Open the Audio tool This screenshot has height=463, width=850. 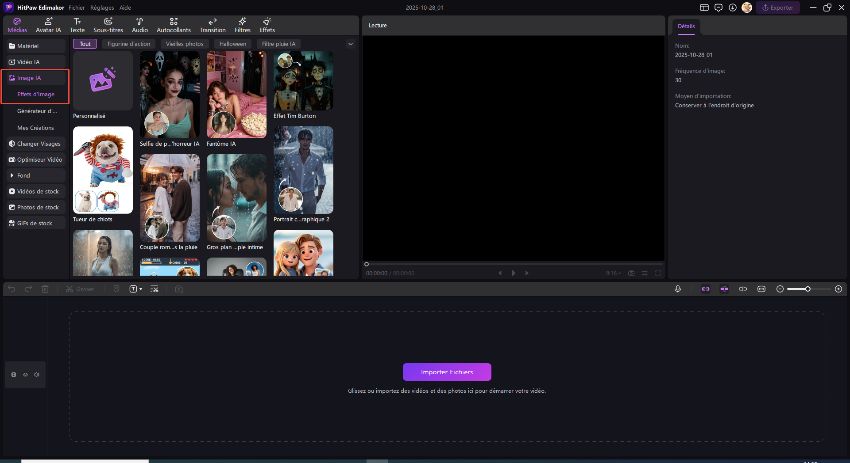[x=140, y=25]
